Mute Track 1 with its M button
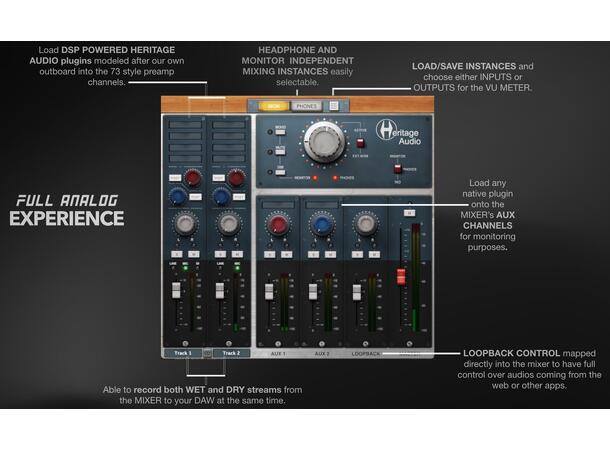This screenshot has height=450, width=610. [x=194, y=254]
